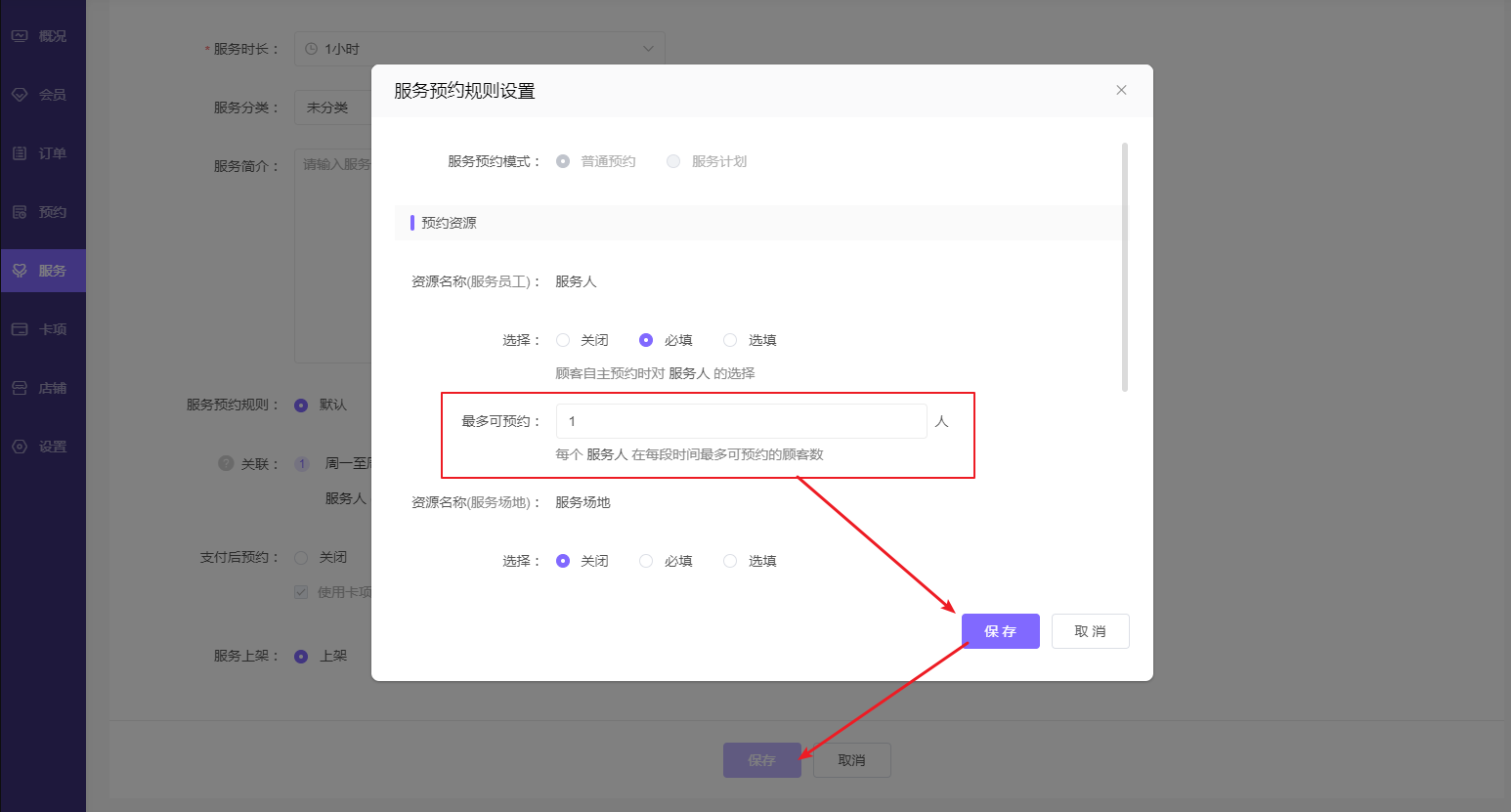Viewport: 1511px width, 812px height.
Task: Click the 服务简介 text area
Action: (333, 256)
